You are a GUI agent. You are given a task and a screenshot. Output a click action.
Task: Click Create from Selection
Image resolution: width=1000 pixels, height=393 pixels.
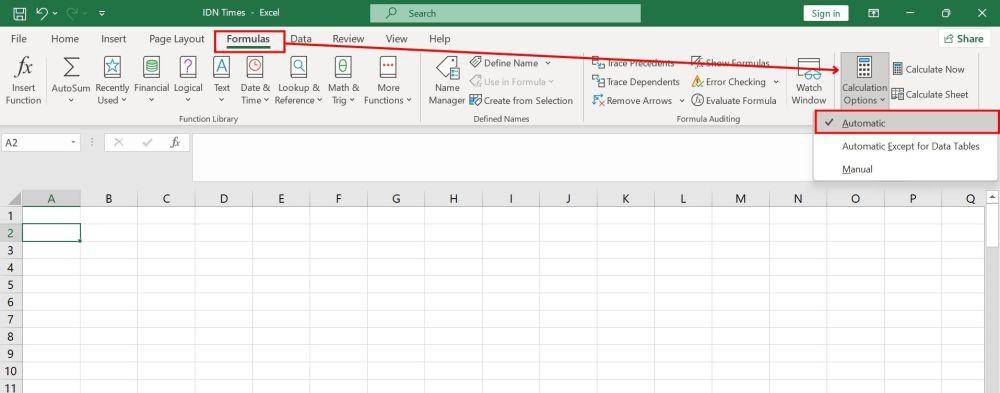(x=521, y=100)
